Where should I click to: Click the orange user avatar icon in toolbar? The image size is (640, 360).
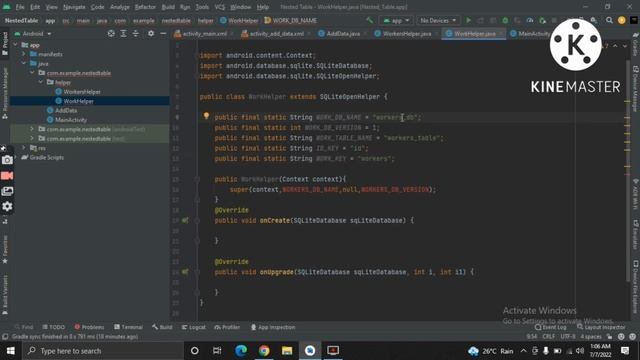click(621, 20)
